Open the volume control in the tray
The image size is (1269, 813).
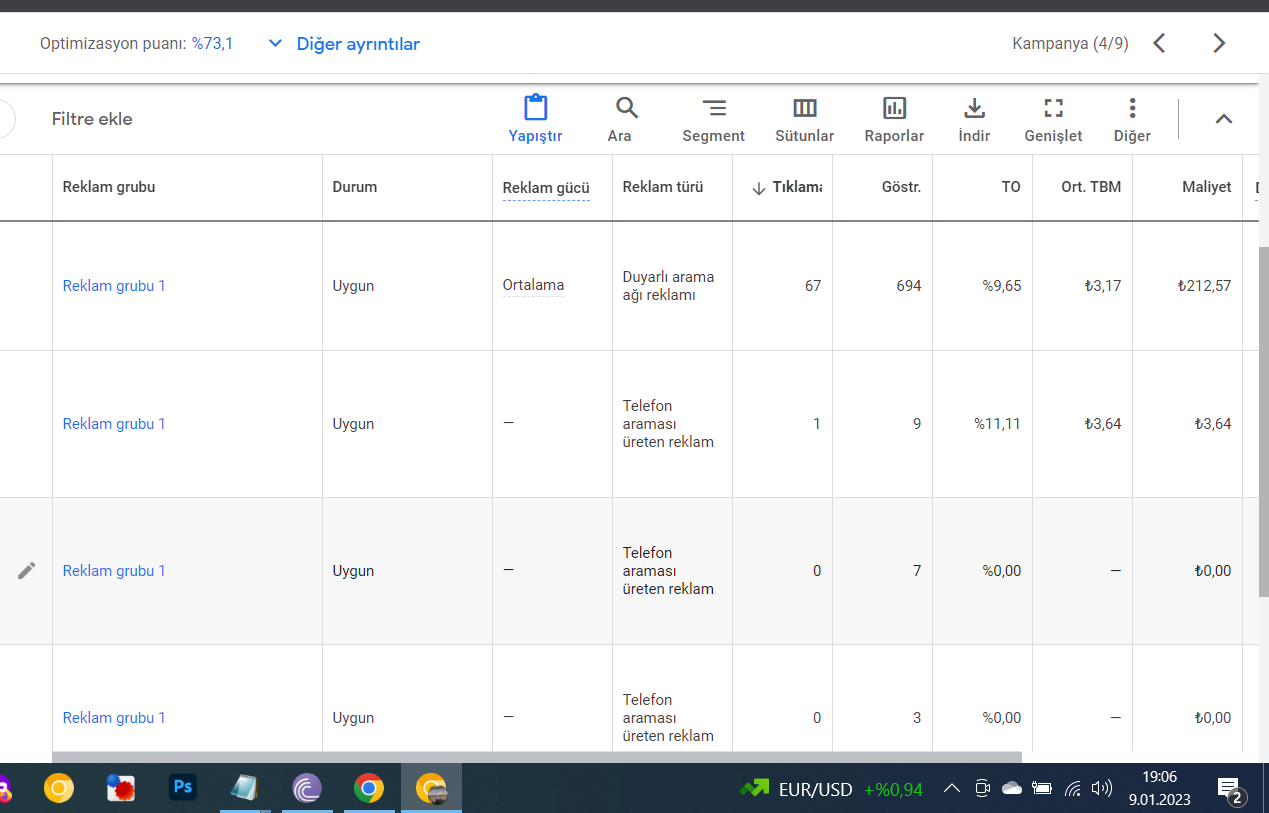1102,789
